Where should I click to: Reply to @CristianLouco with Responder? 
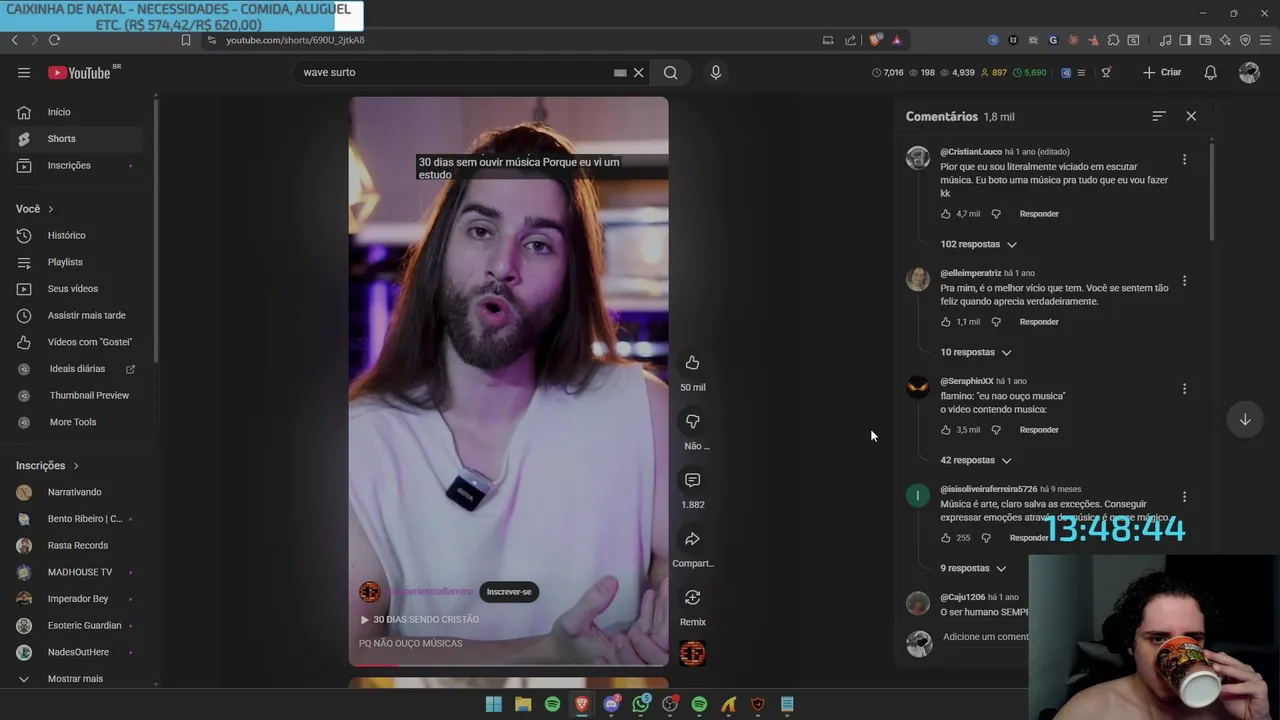(1039, 214)
